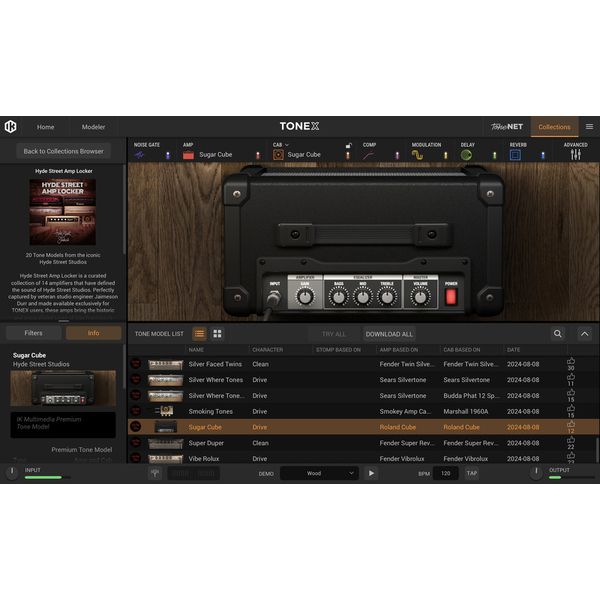Click the Input level knob
Screen dimensions: 600x600
(12, 472)
